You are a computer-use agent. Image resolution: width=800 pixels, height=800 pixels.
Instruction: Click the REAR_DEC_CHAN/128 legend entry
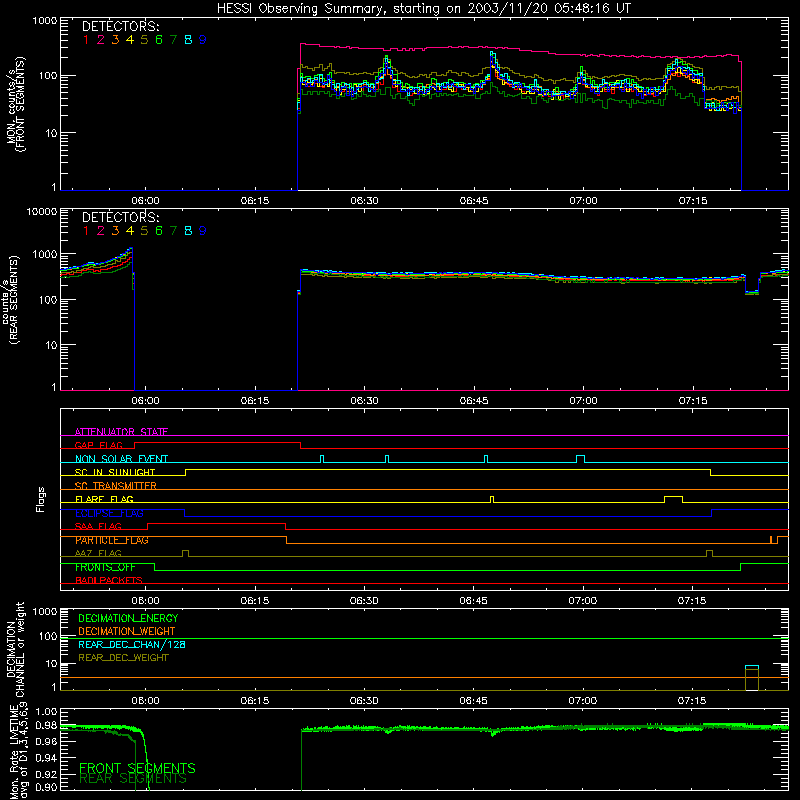tap(132, 644)
